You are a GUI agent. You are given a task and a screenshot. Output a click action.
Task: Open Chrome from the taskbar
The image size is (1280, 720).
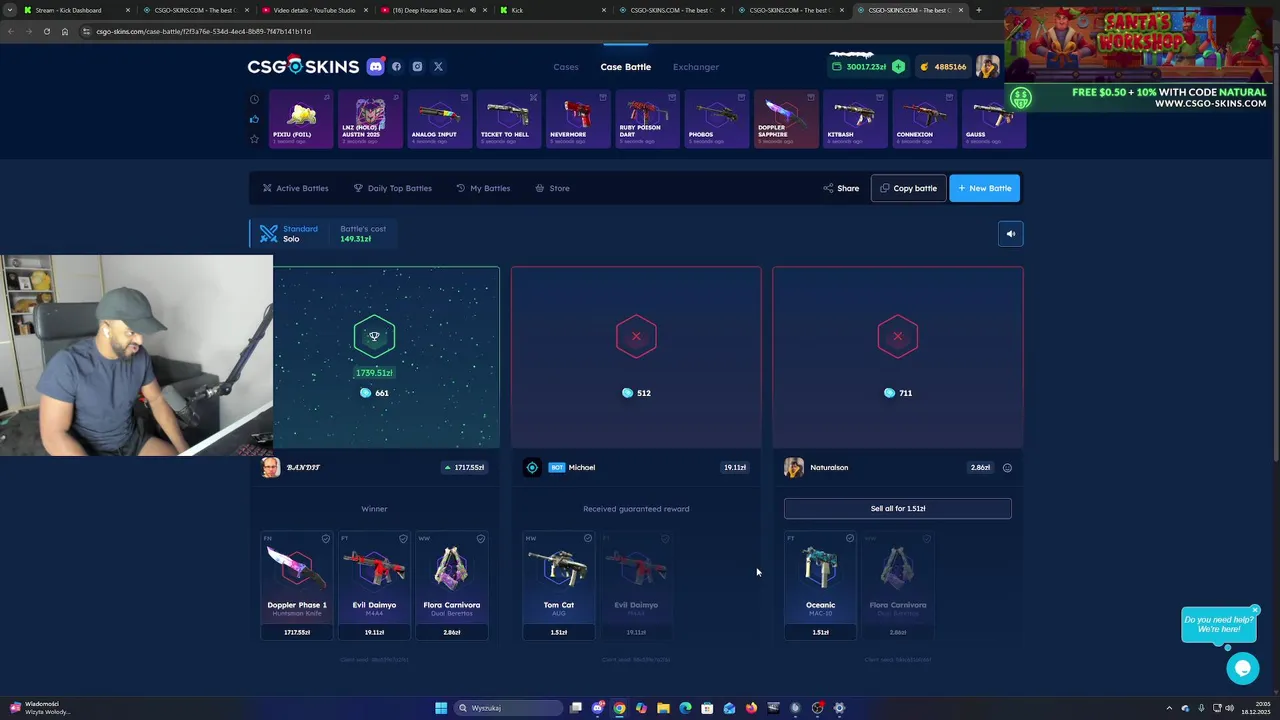(x=619, y=708)
